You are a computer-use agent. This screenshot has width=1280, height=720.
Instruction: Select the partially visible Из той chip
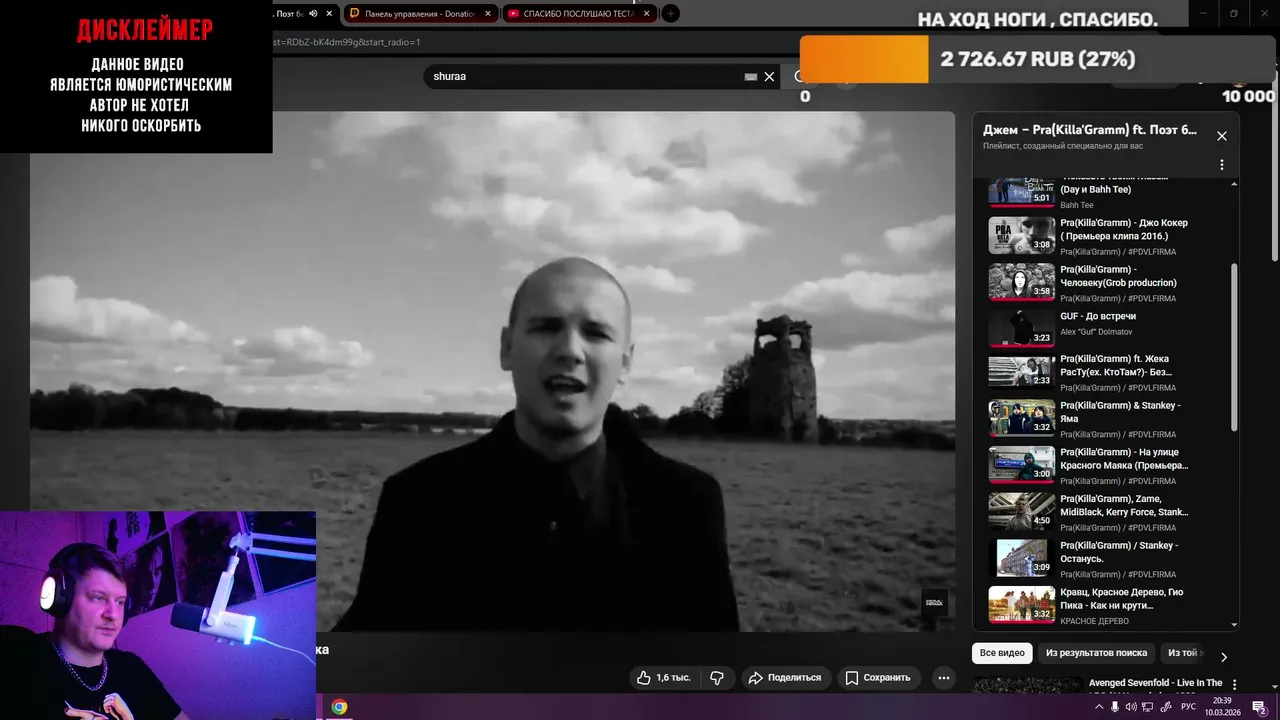click(x=1184, y=653)
